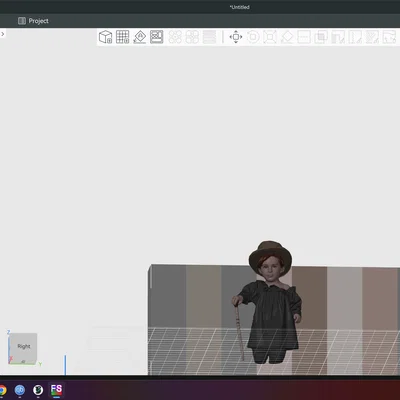Click the diamond text label toolbar icon
The width and height of the screenshot is (400, 400).
(140, 37)
